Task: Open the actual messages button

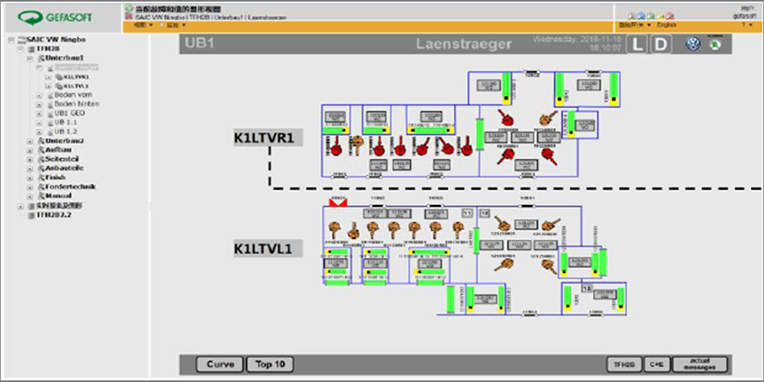Action: click(x=699, y=364)
